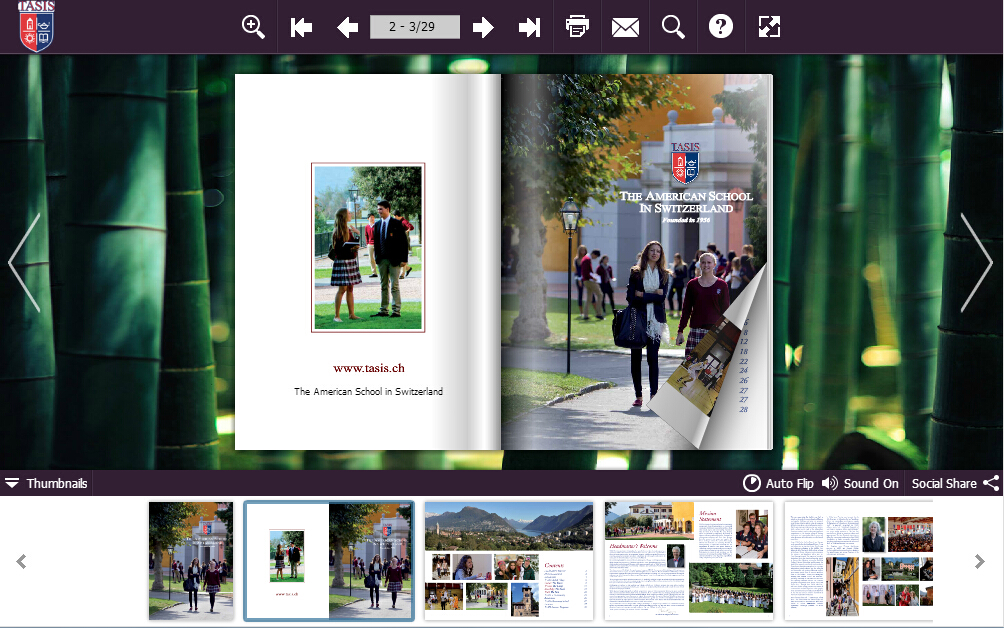Open the cover page thumbnail

point(191,561)
